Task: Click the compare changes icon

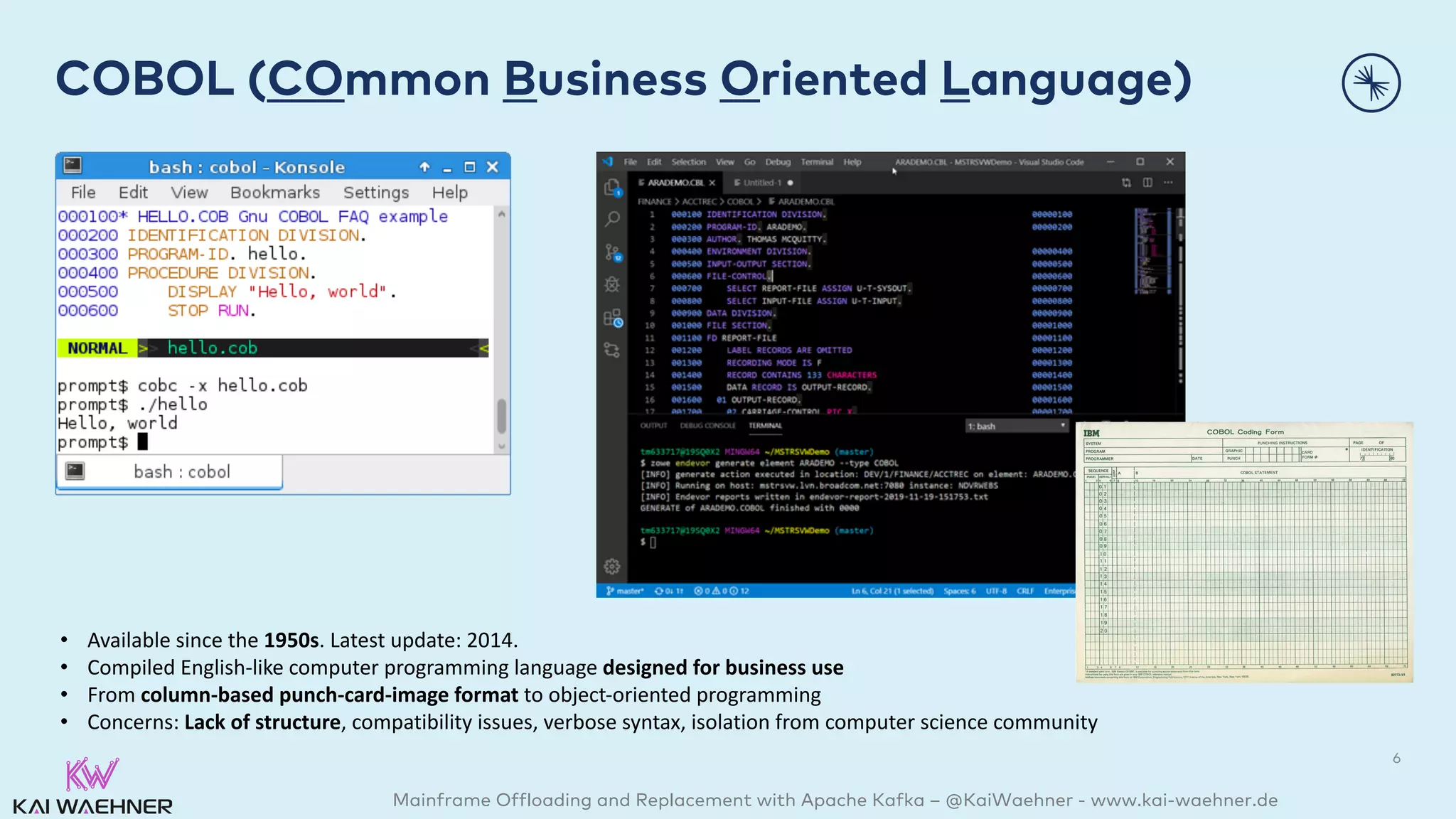Action: (1126, 183)
